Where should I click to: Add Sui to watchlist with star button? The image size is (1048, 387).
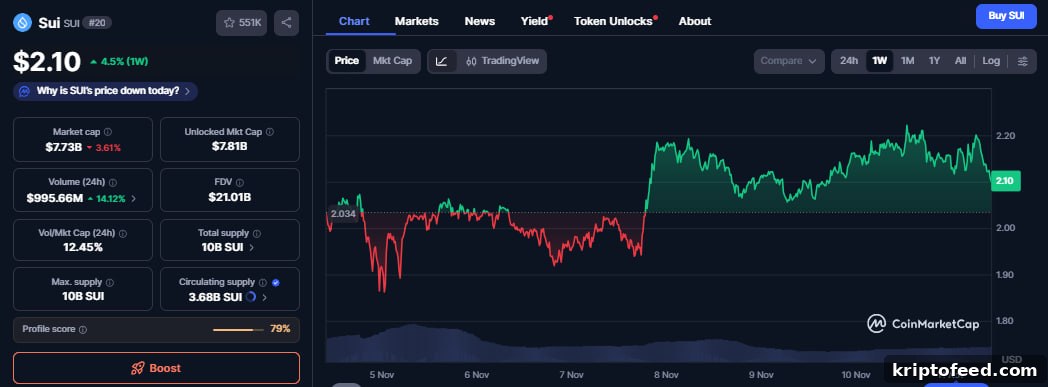(242, 23)
